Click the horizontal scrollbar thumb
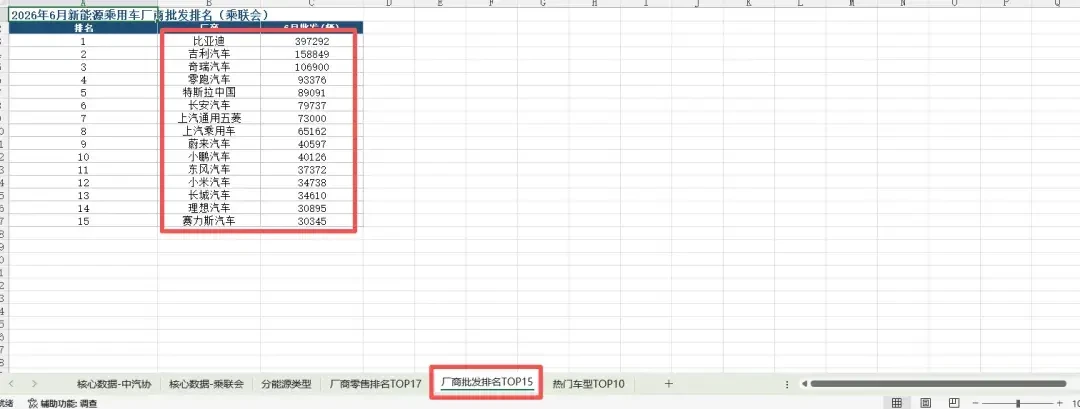Screen dimensions: 1080x409 (939, 384)
